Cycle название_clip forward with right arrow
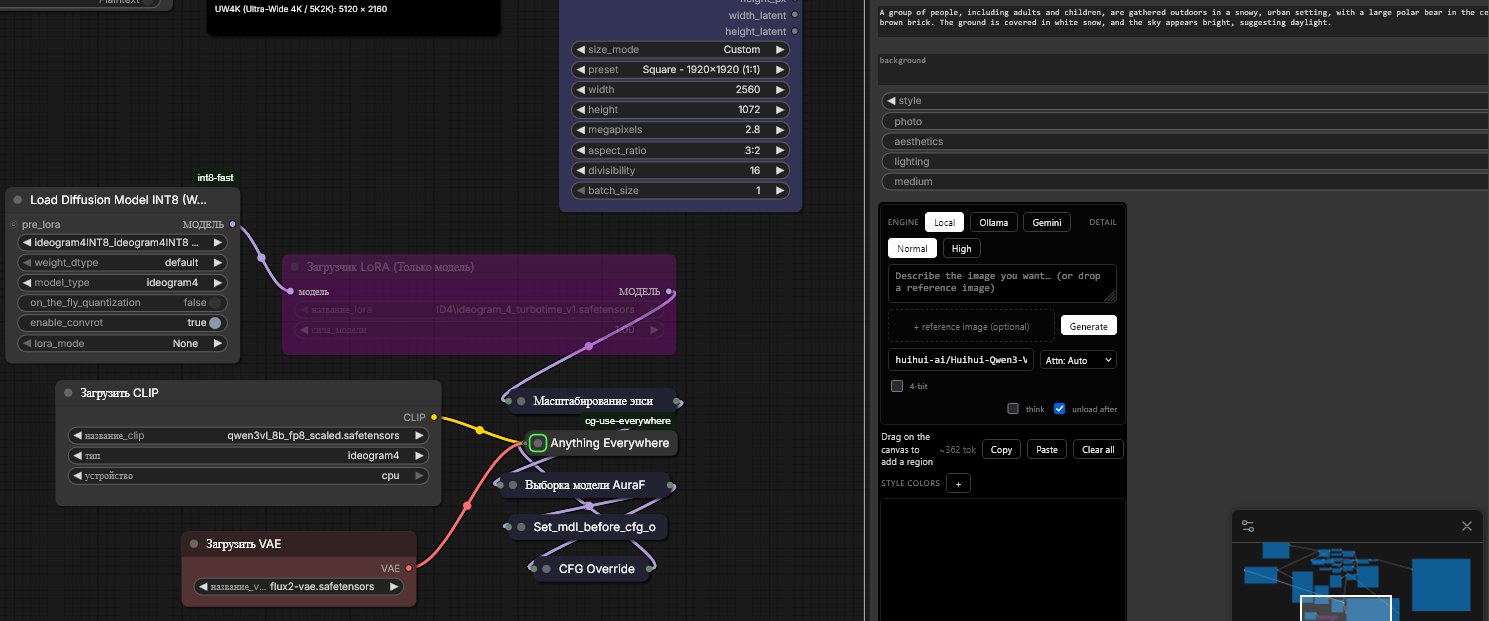Screen dimensions: 1489x621 pyautogui.click(x=419, y=435)
